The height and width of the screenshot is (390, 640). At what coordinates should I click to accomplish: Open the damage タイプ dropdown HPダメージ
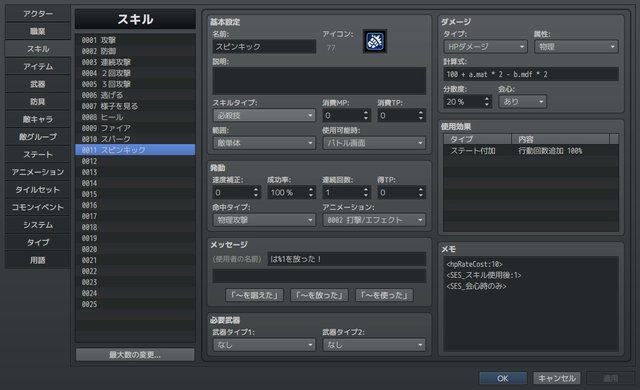point(485,47)
